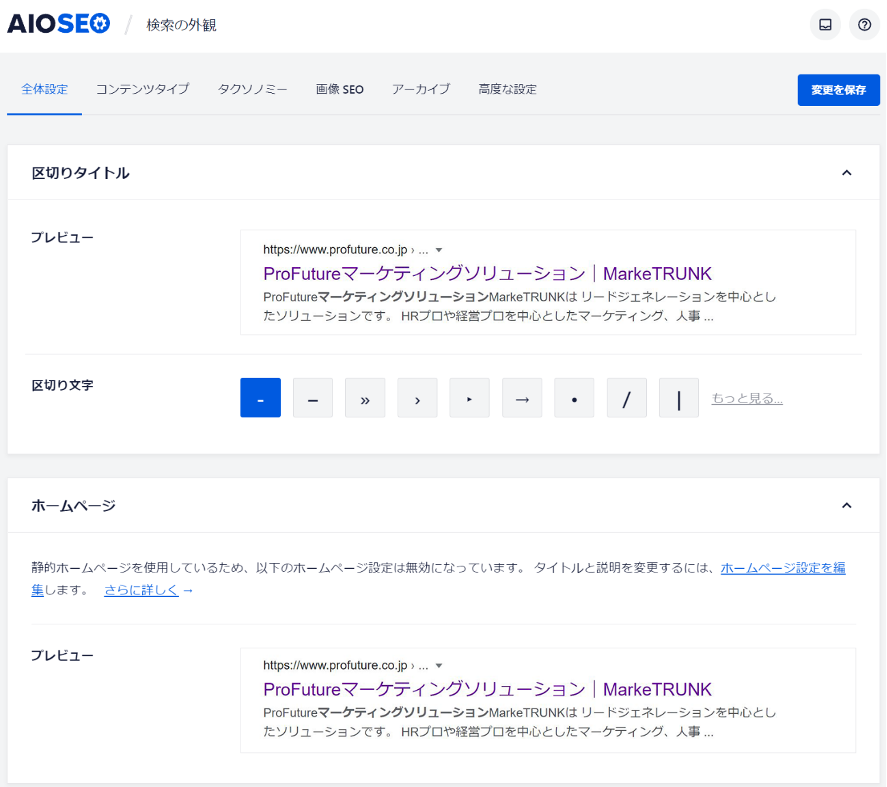887x787 pixels.
Task: Click the もっと見る link
Action: (746, 398)
